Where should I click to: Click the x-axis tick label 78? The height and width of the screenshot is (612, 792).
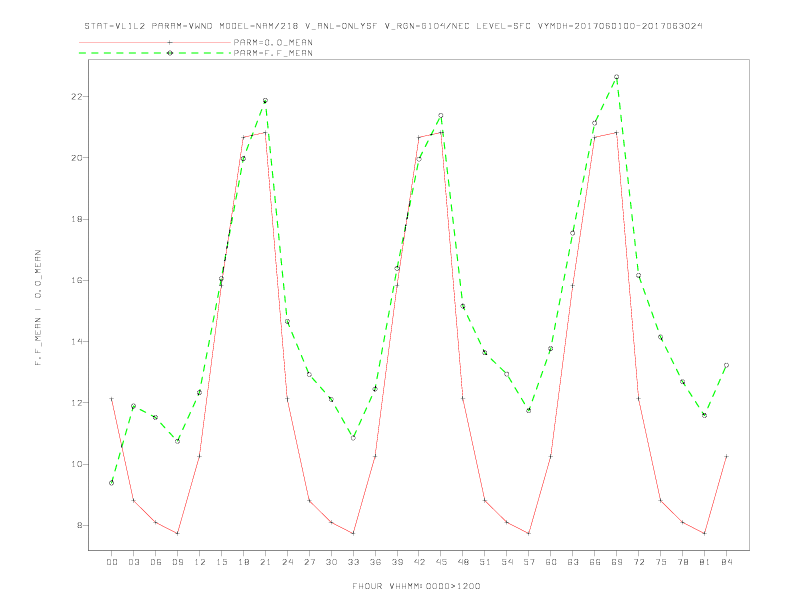682,562
